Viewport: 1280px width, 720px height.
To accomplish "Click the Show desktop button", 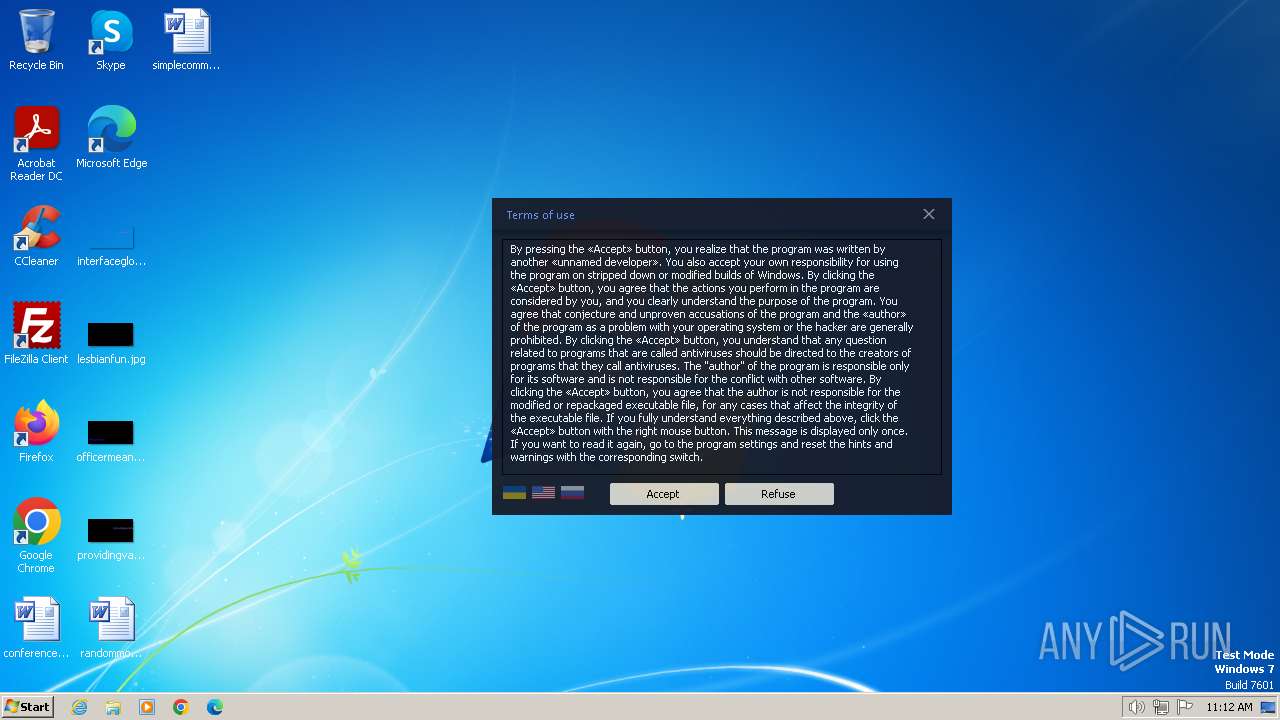I will click(x=1269, y=707).
